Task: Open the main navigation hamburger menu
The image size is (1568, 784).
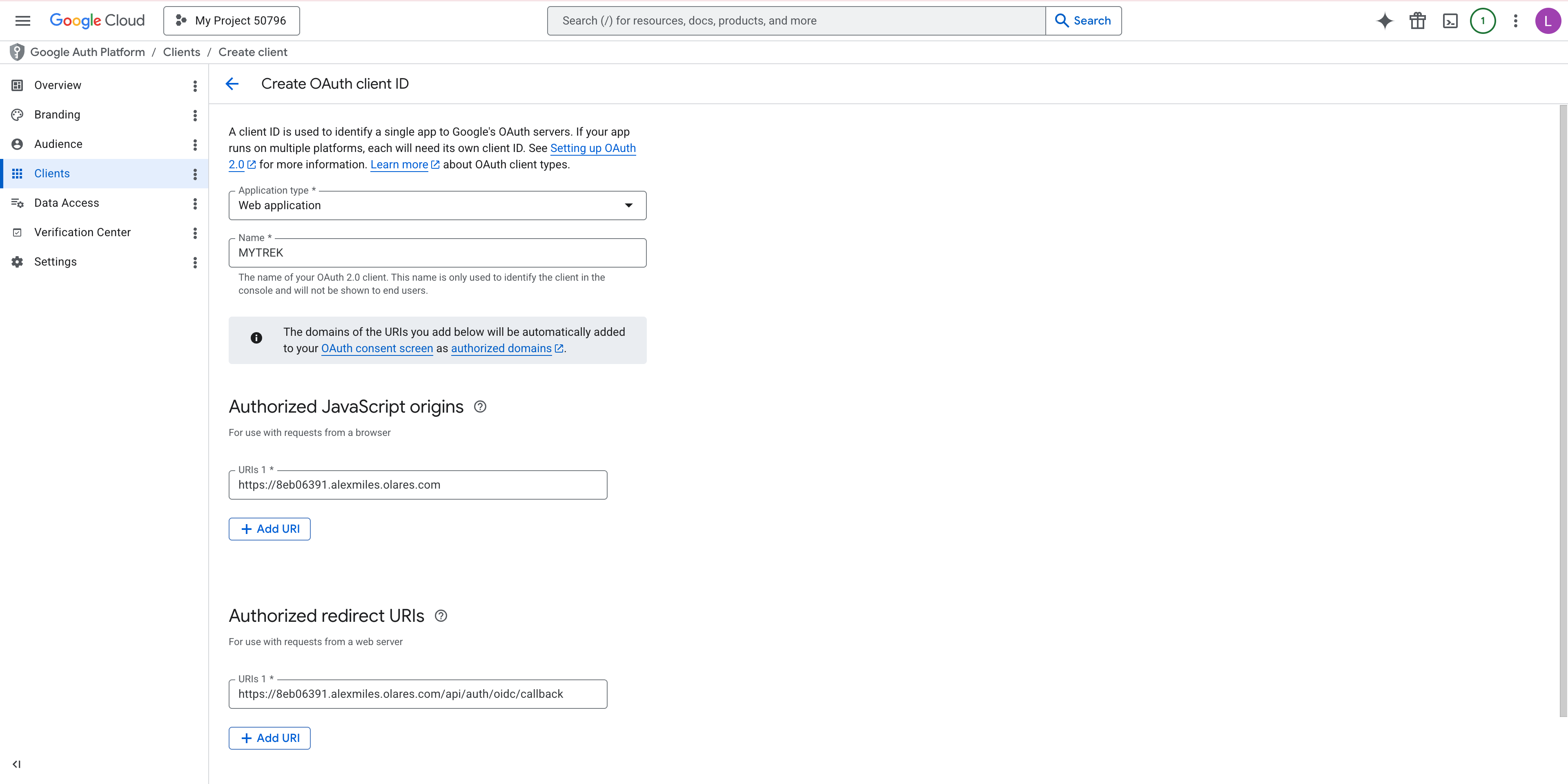Action: pos(22,20)
